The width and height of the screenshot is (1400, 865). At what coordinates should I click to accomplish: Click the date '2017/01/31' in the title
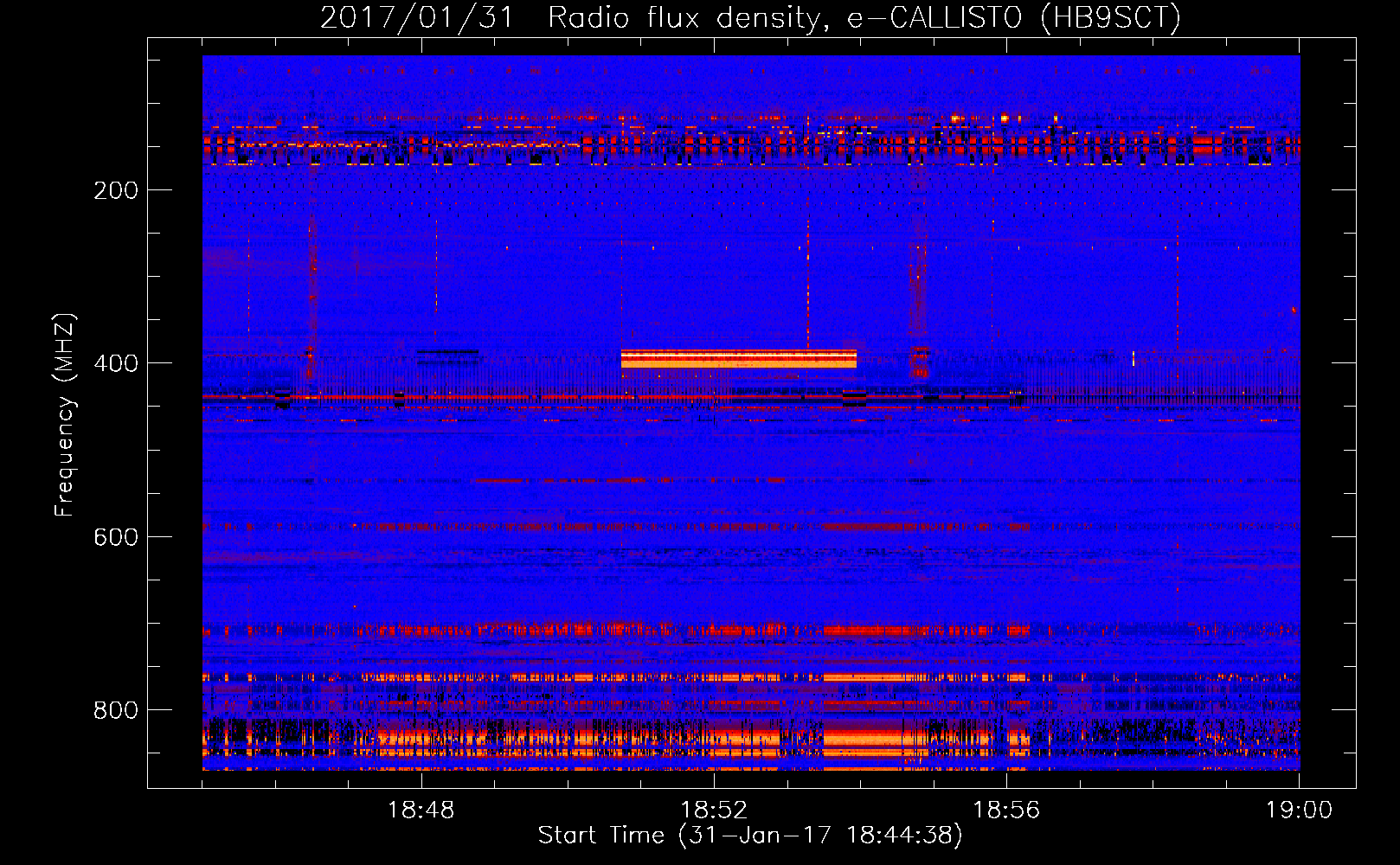point(418,17)
